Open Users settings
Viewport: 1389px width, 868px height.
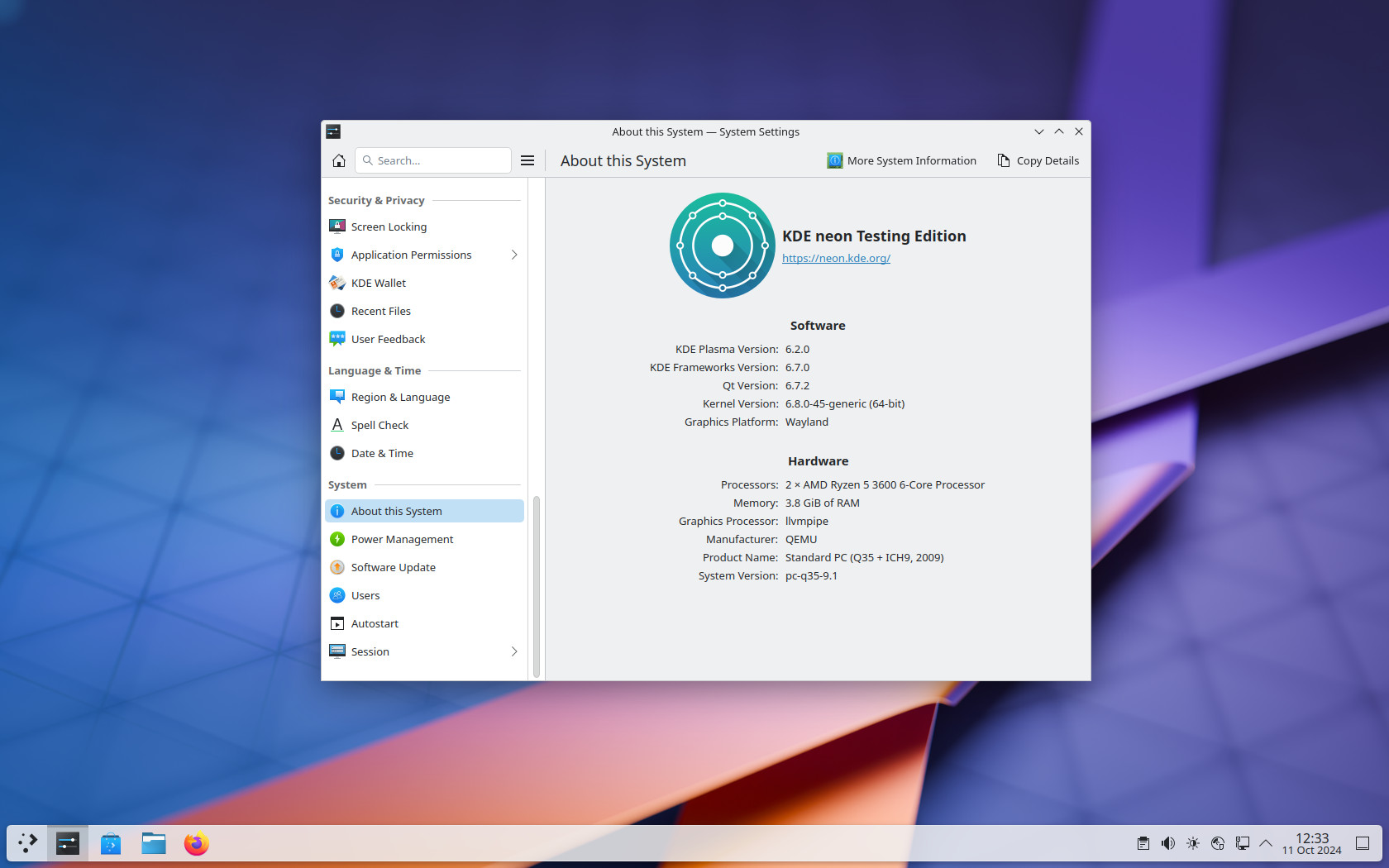point(424,595)
